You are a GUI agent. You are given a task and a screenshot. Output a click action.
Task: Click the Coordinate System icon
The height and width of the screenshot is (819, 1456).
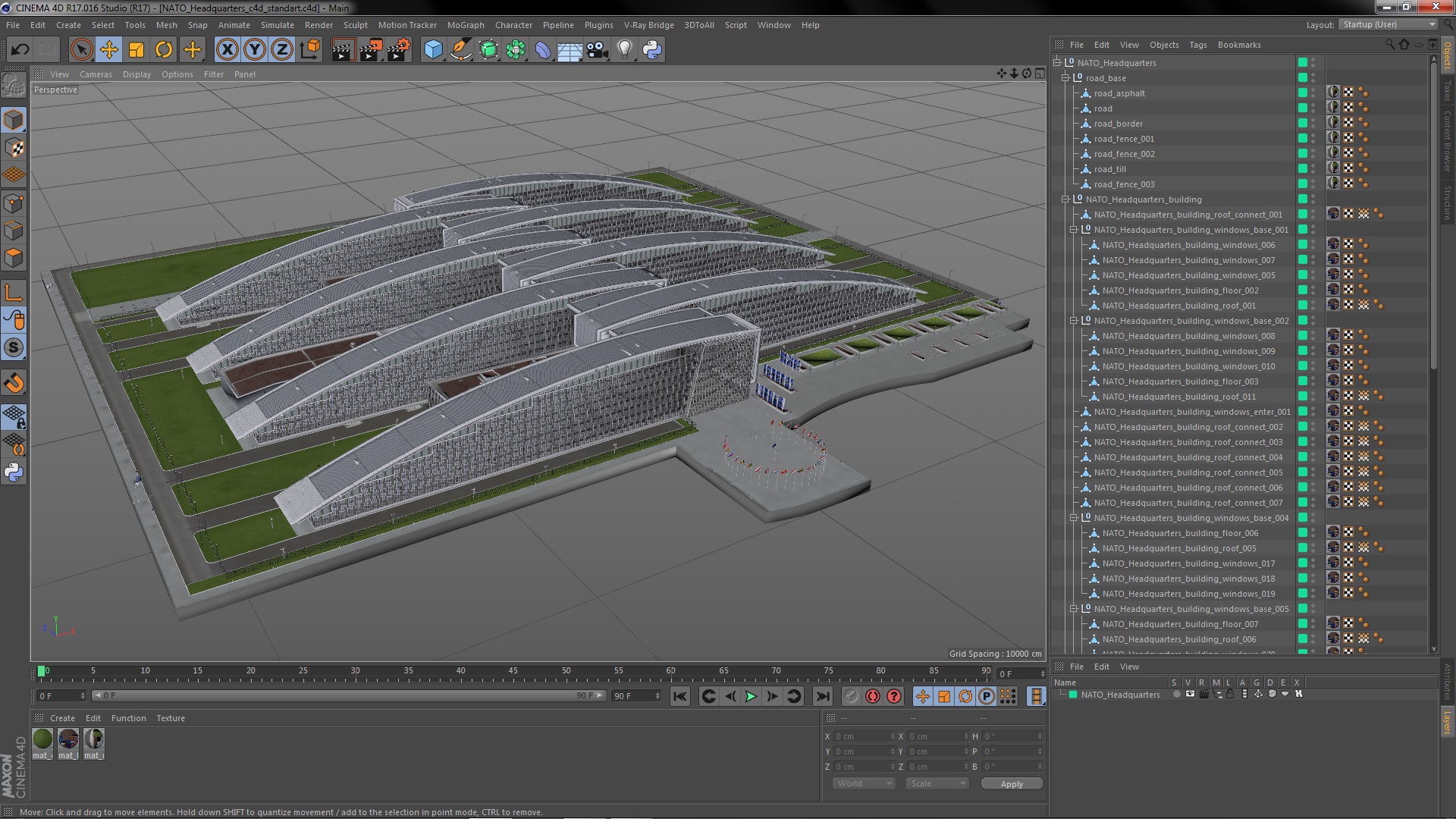coord(309,50)
